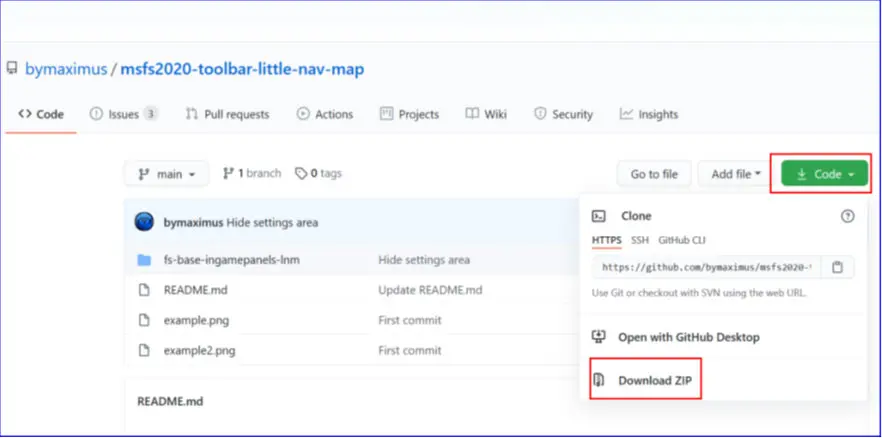Click the Actions tab play icon
This screenshot has width=882, height=438.
point(303,114)
